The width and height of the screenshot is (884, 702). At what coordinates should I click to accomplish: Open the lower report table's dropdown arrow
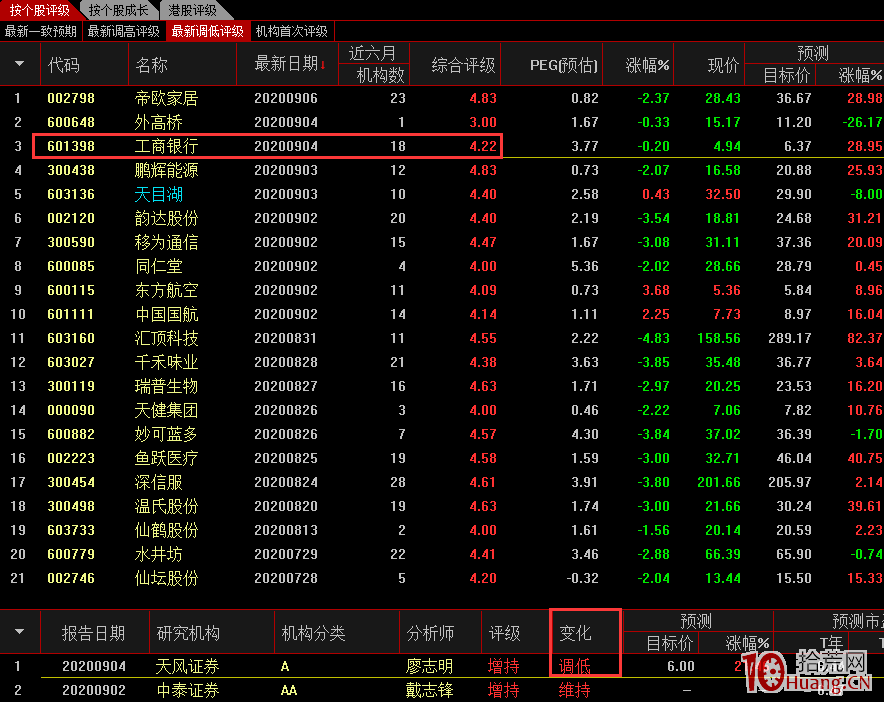(20, 632)
